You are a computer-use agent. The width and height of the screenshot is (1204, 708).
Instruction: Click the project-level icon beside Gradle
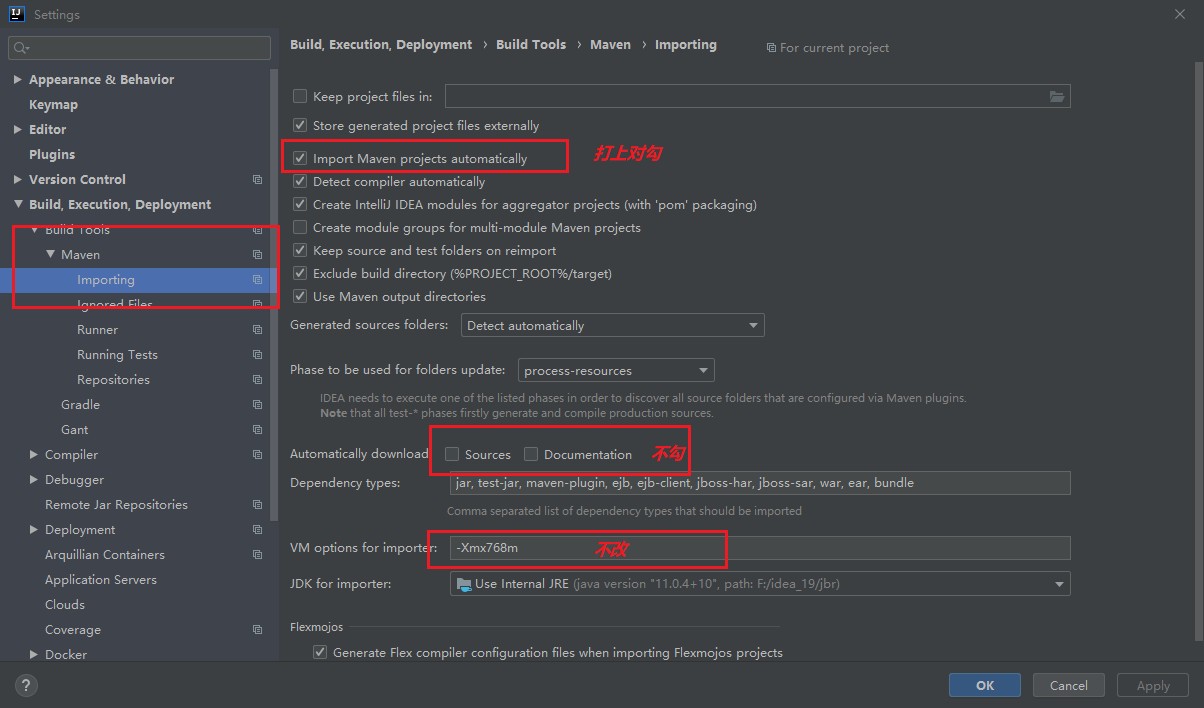(x=257, y=405)
